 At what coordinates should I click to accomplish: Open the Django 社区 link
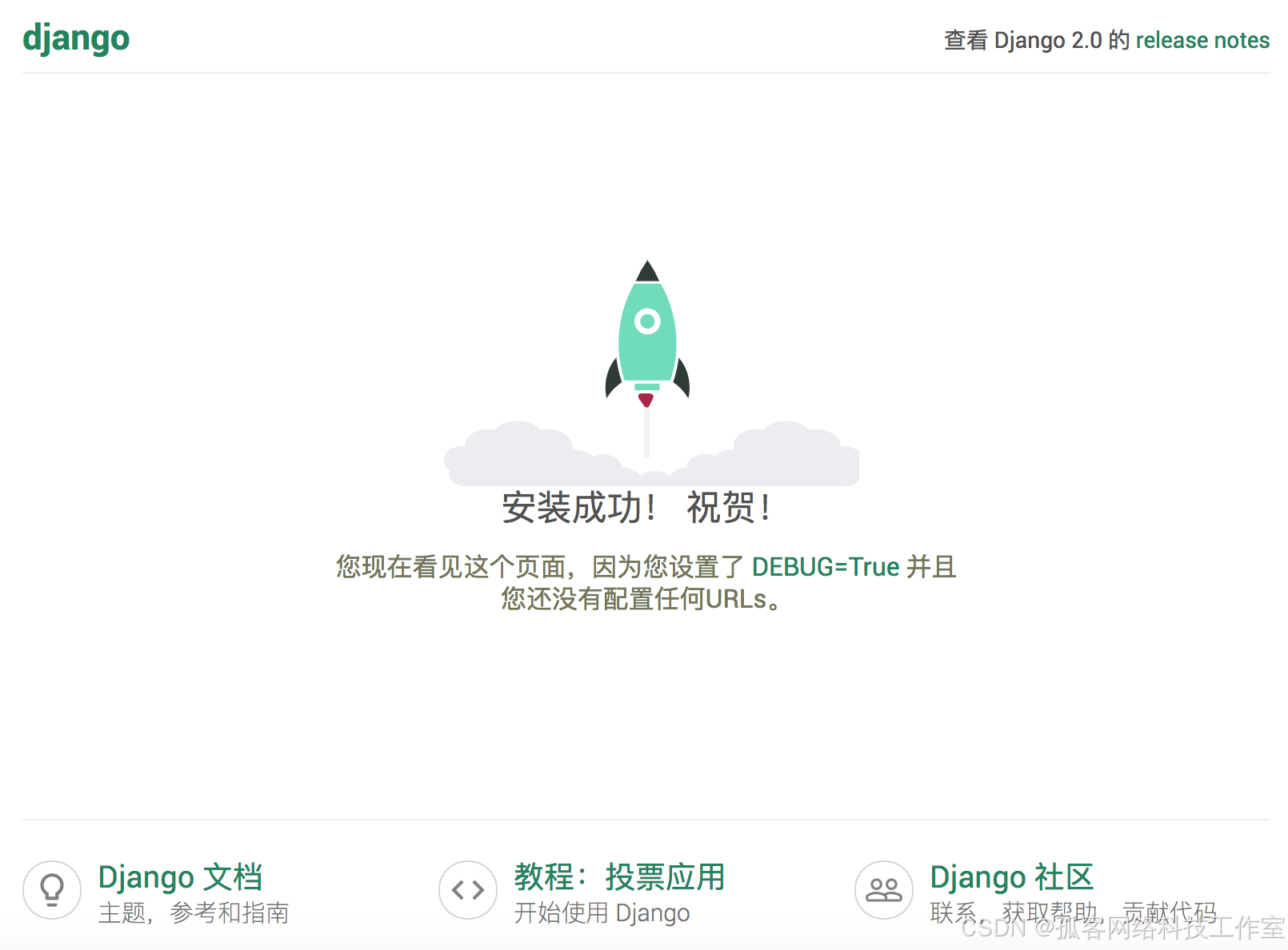point(1011,877)
